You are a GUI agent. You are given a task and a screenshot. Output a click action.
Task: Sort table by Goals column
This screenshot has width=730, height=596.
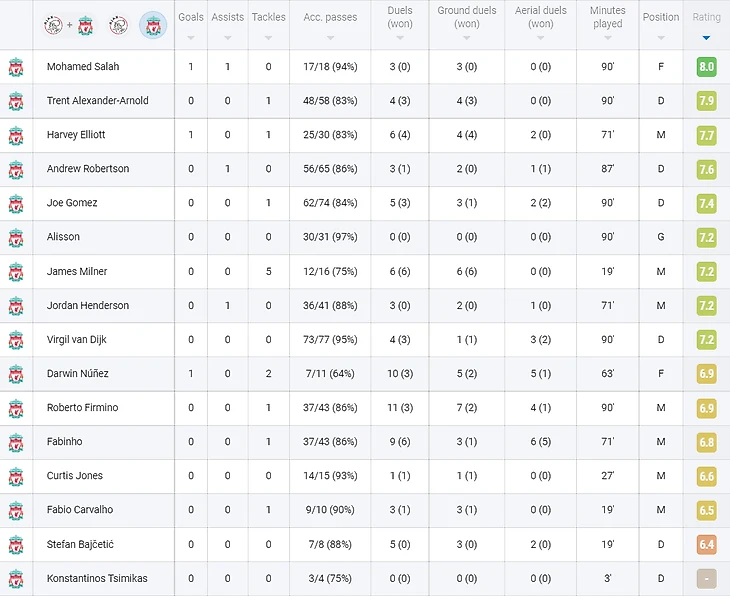[x=191, y=24]
